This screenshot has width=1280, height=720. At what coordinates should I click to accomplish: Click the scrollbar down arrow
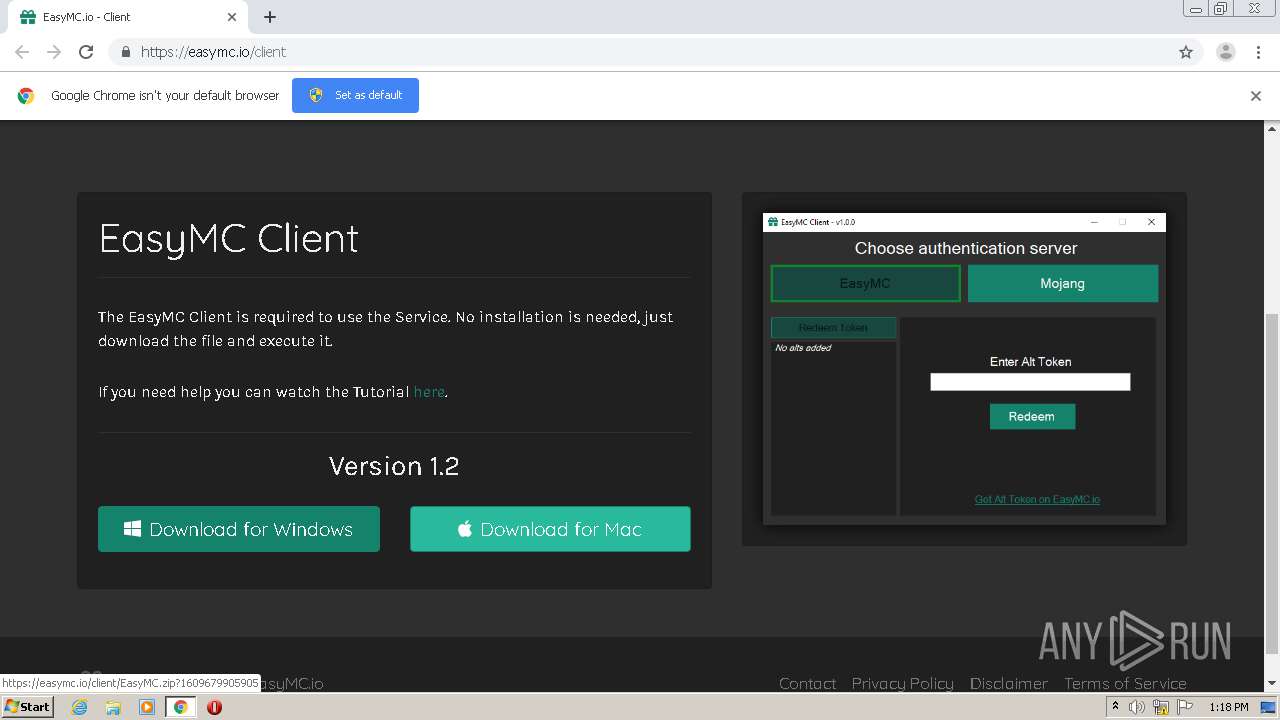(1272, 684)
